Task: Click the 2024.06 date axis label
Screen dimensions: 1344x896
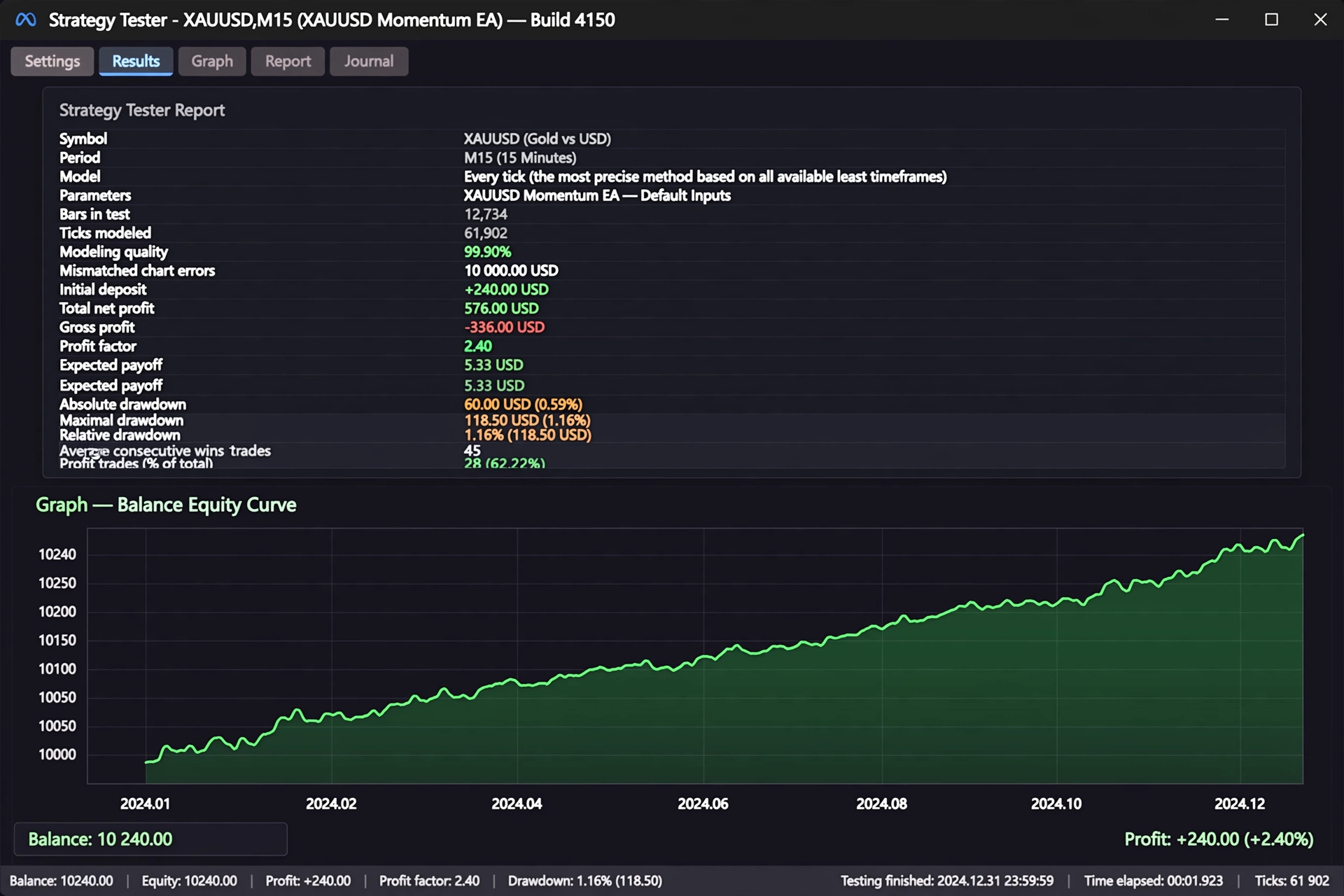Action: click(703, 804)
